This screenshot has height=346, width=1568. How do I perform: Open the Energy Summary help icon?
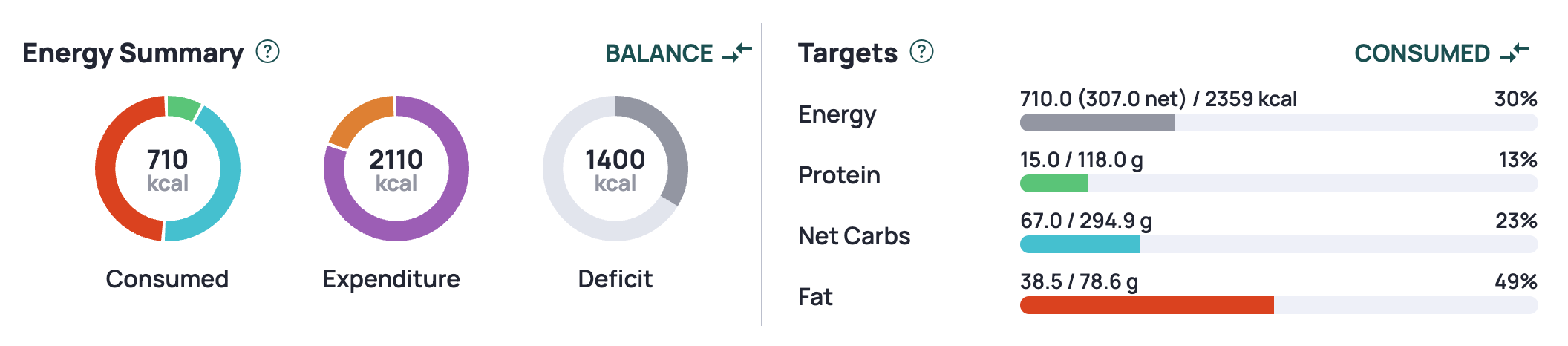pyautogui.click(x=267, y=52)
